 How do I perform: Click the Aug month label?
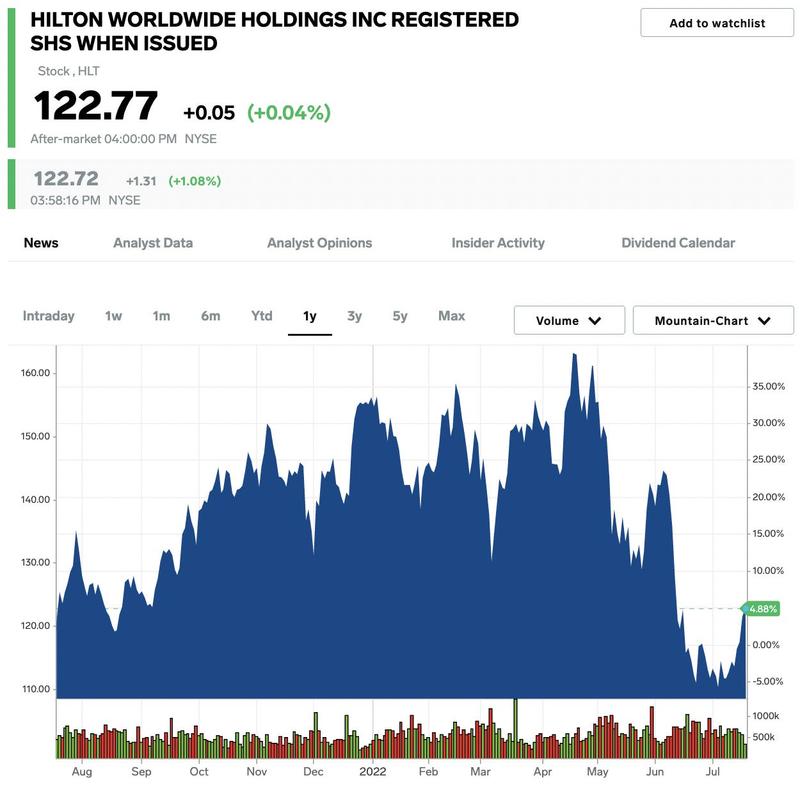click(82, 771)
